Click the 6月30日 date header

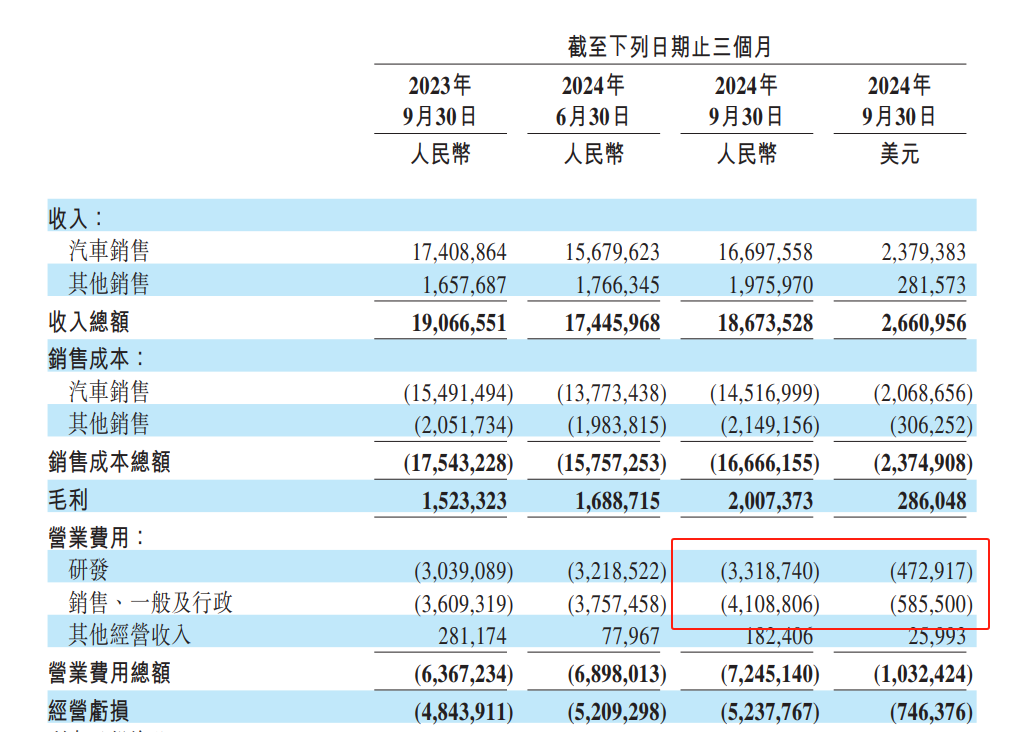pyautogui.click(x=593, y=117)
